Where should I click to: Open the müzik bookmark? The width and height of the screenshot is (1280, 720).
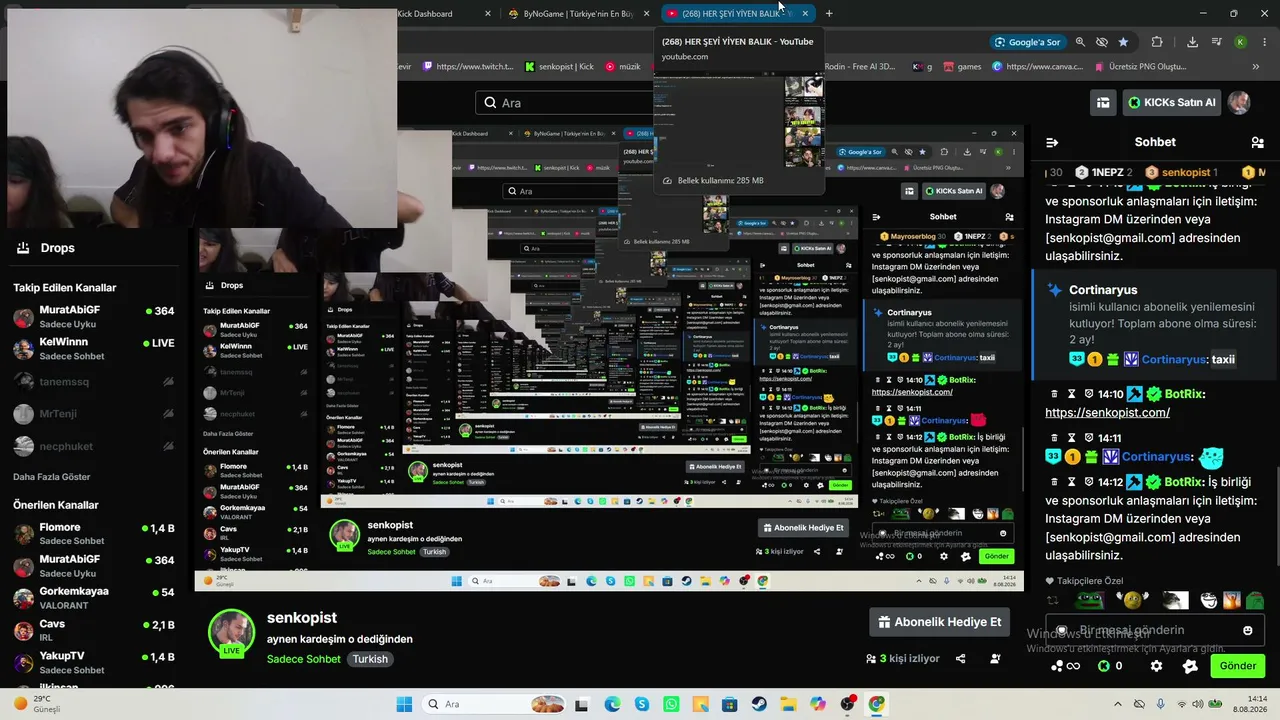pyautogui.click(x=622, y=67)
